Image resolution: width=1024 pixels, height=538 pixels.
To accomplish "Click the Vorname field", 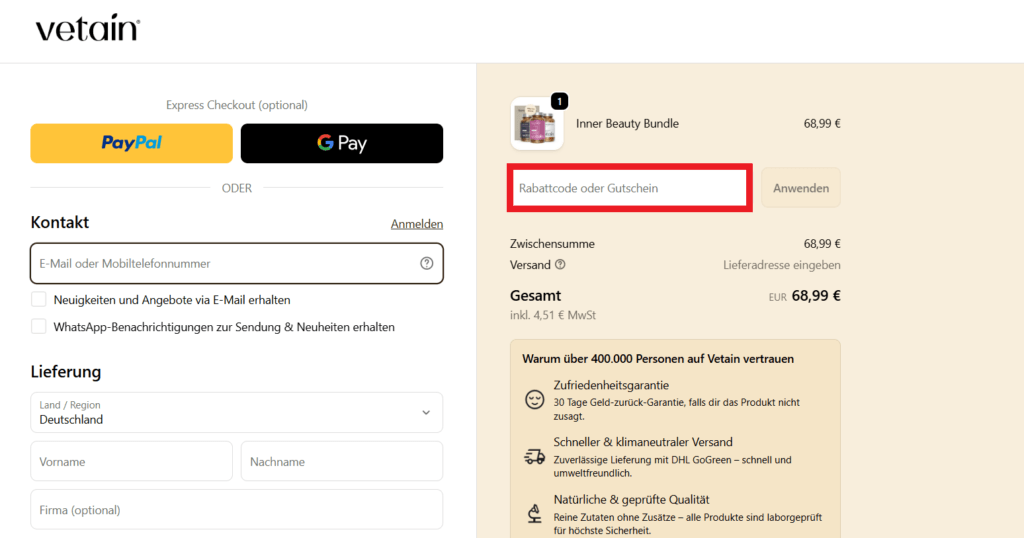I will click(x=131, y=462).
